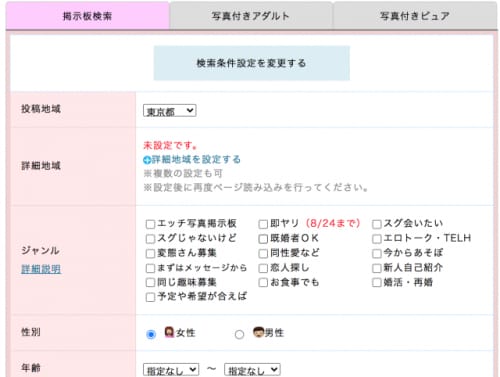This screenshot has height=377, width=500.
Task: Check the 同じ趣味募集 checkbox
Action: (x=150, y=283)
